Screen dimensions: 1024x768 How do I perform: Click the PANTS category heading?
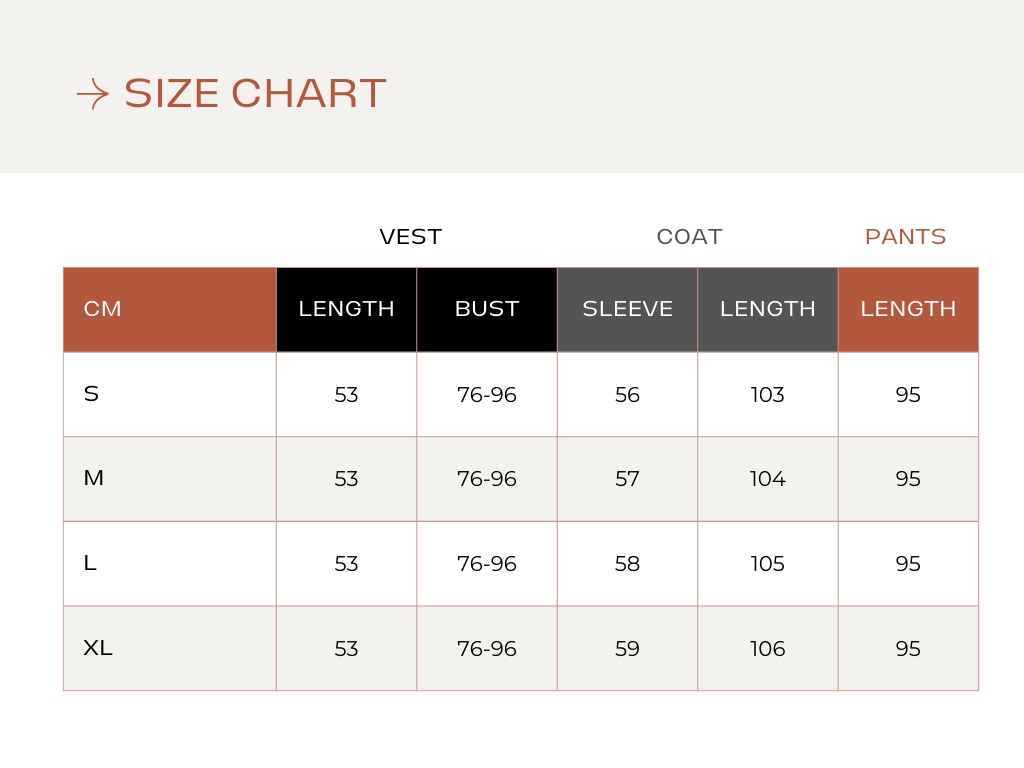(905, 237)
